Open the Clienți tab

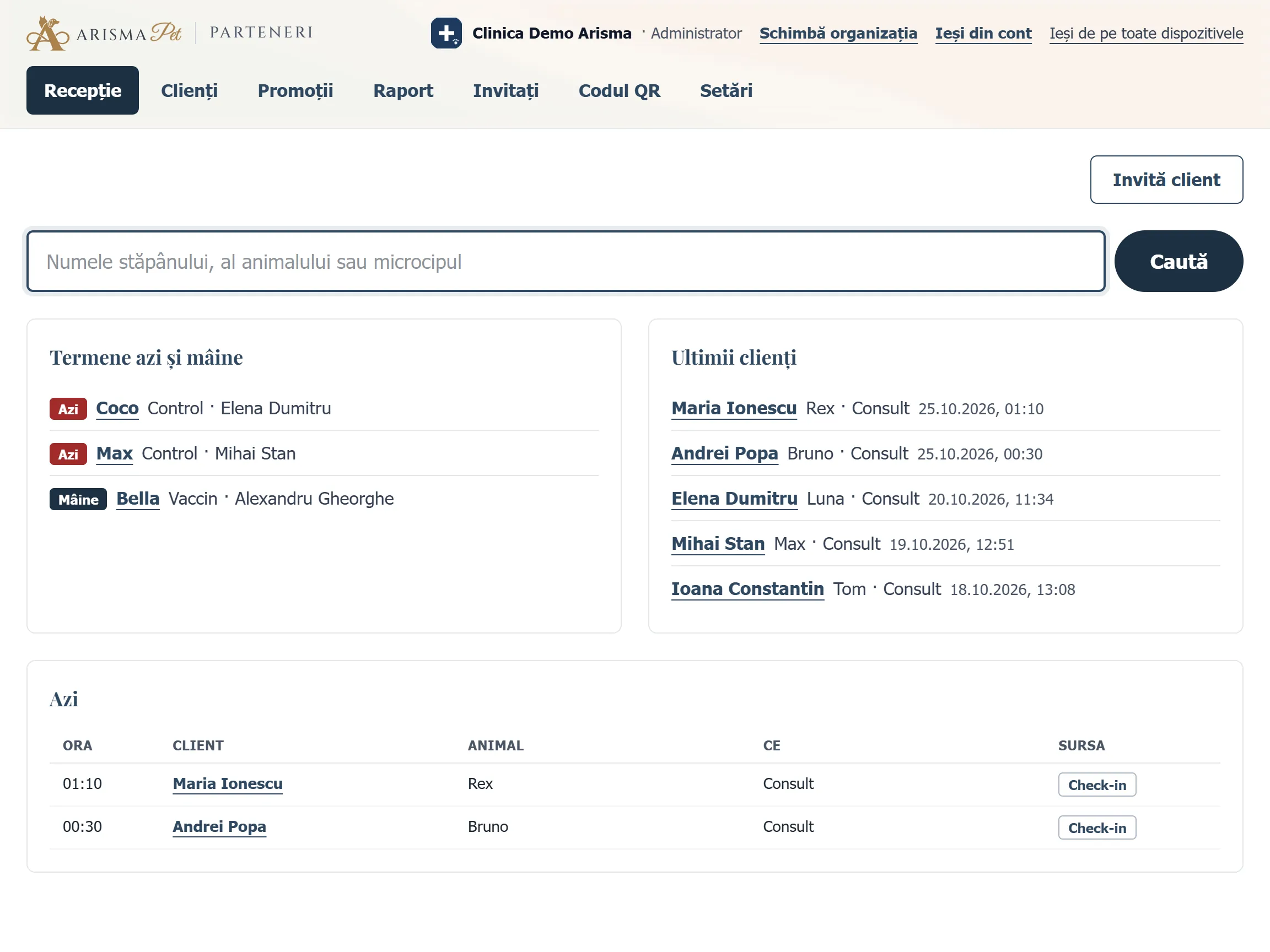click(x=189, y=90)
